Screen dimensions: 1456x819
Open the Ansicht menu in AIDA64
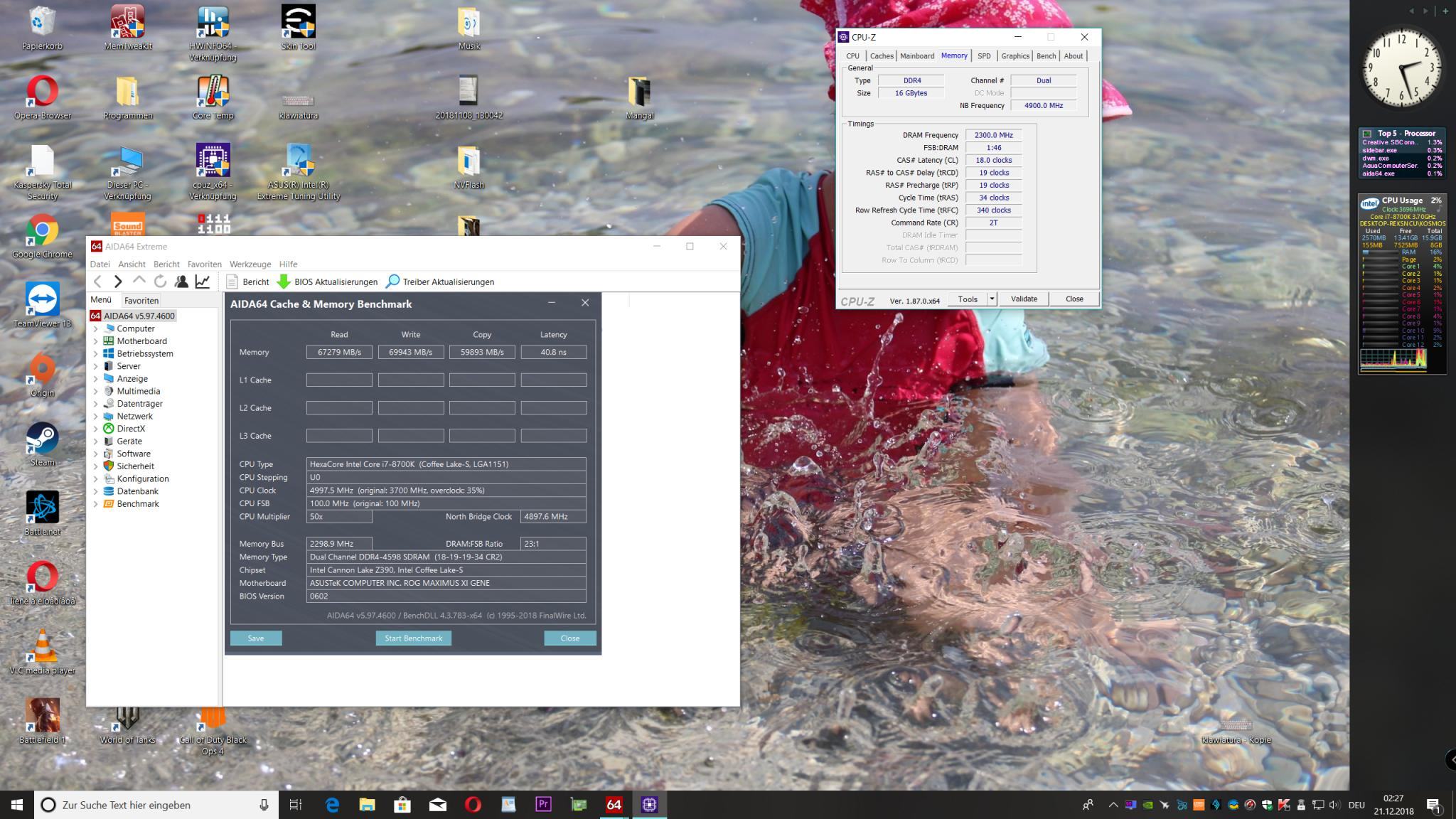(x=132, y=264)
